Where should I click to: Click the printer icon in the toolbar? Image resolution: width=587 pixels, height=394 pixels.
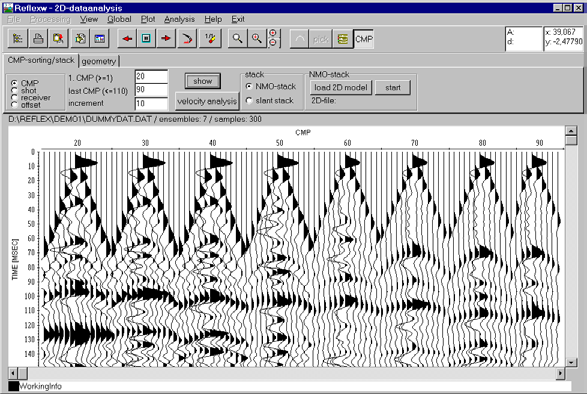[38, 39]
